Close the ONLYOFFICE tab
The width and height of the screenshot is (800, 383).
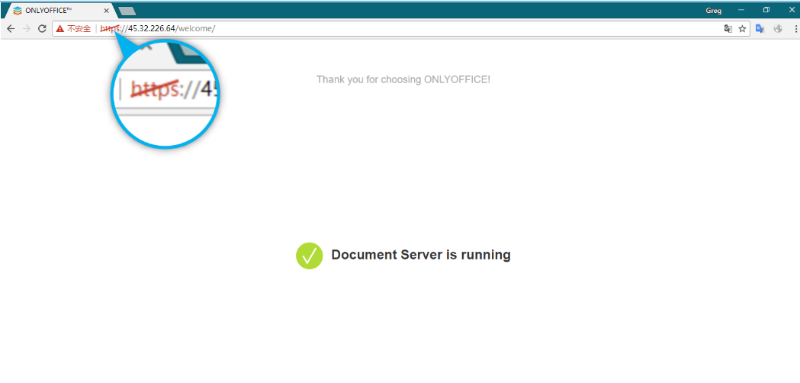point(106,10)
